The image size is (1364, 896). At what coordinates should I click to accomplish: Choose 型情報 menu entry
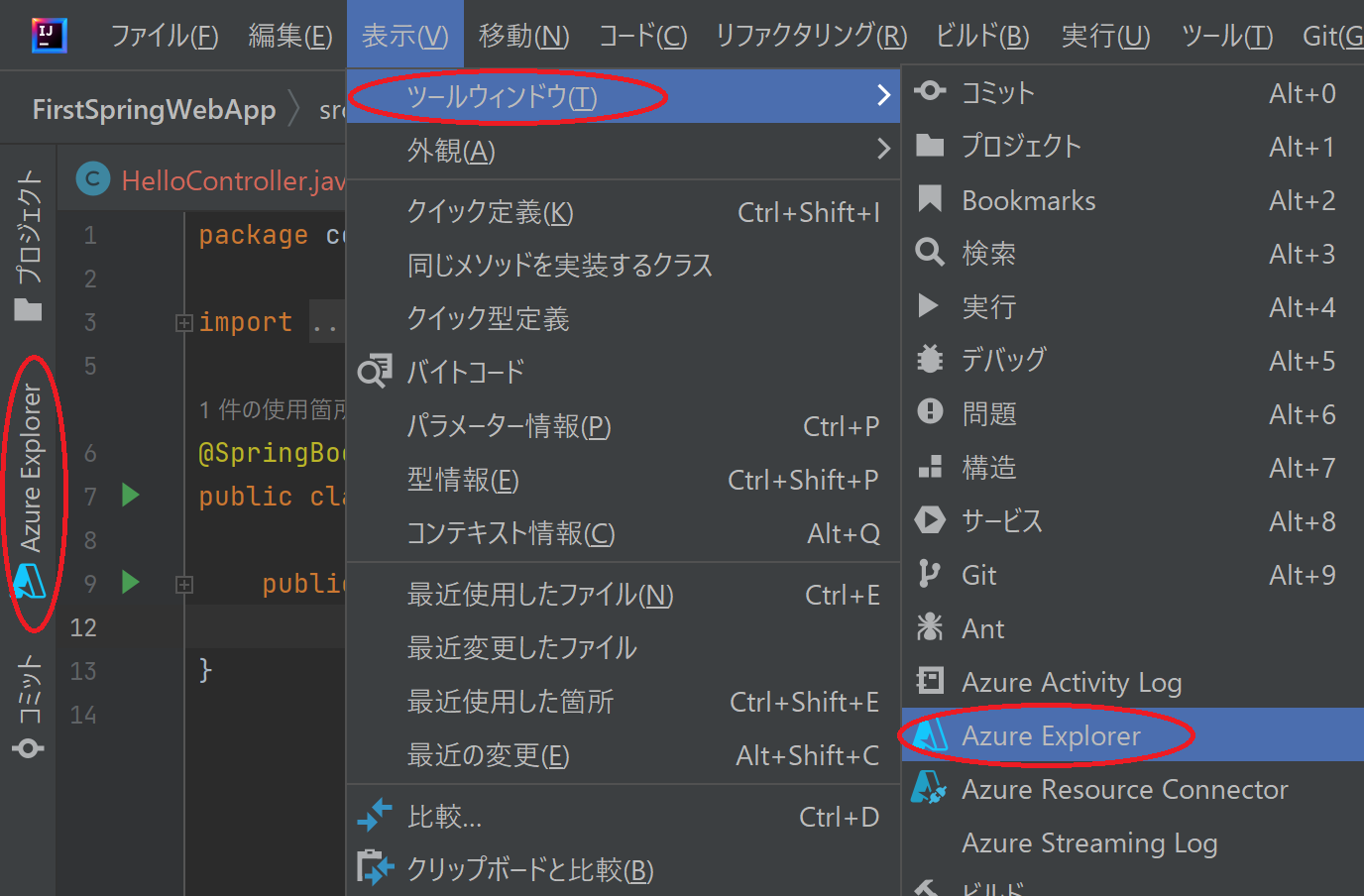click(624, 480)
